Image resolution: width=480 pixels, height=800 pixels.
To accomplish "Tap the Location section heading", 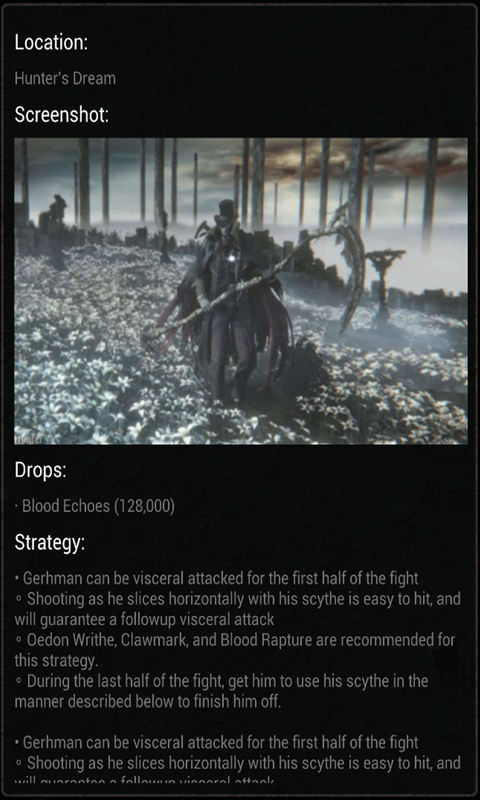I will [x=51, y=42].
